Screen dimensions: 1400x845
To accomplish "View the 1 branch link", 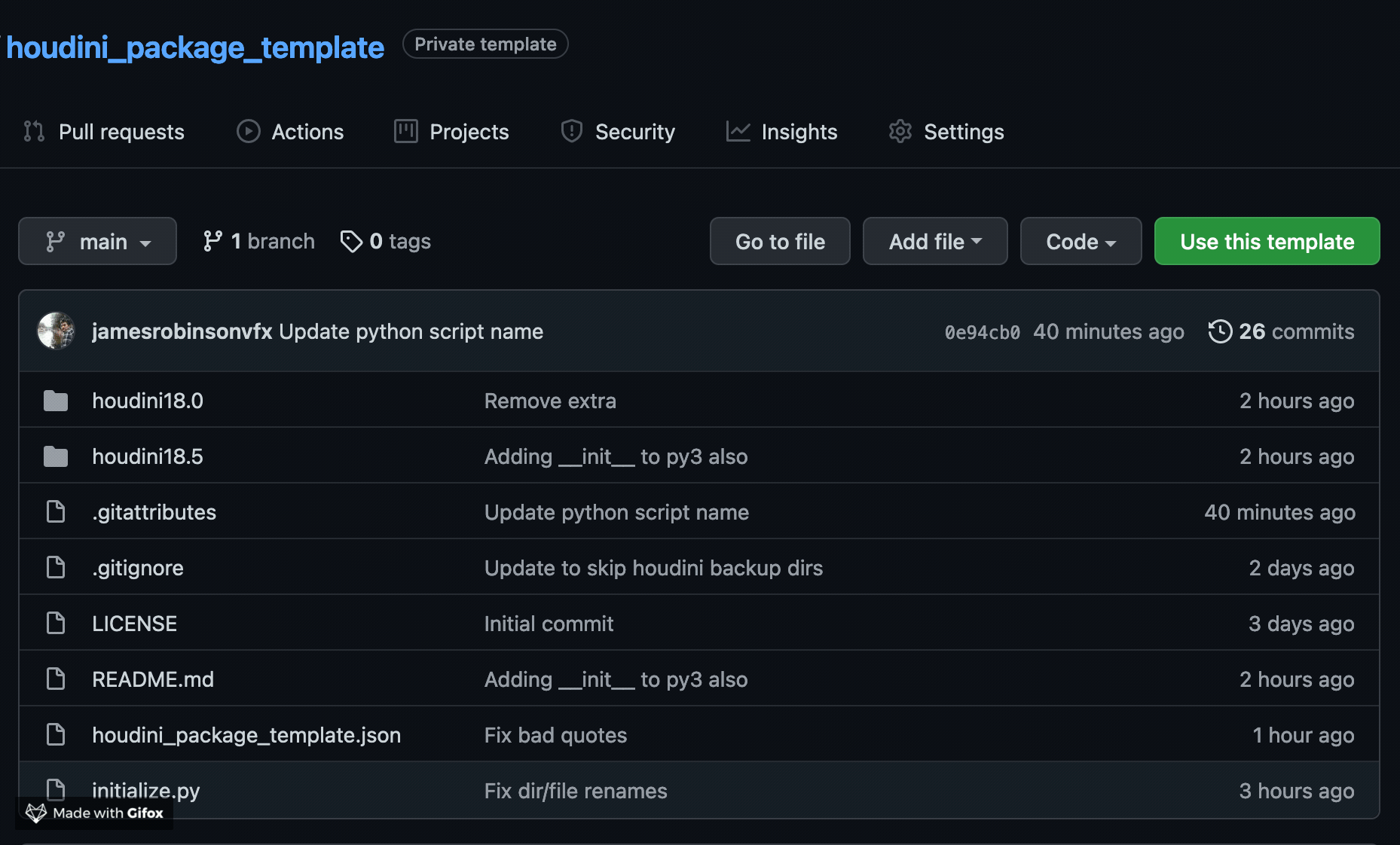I will 258,241.
